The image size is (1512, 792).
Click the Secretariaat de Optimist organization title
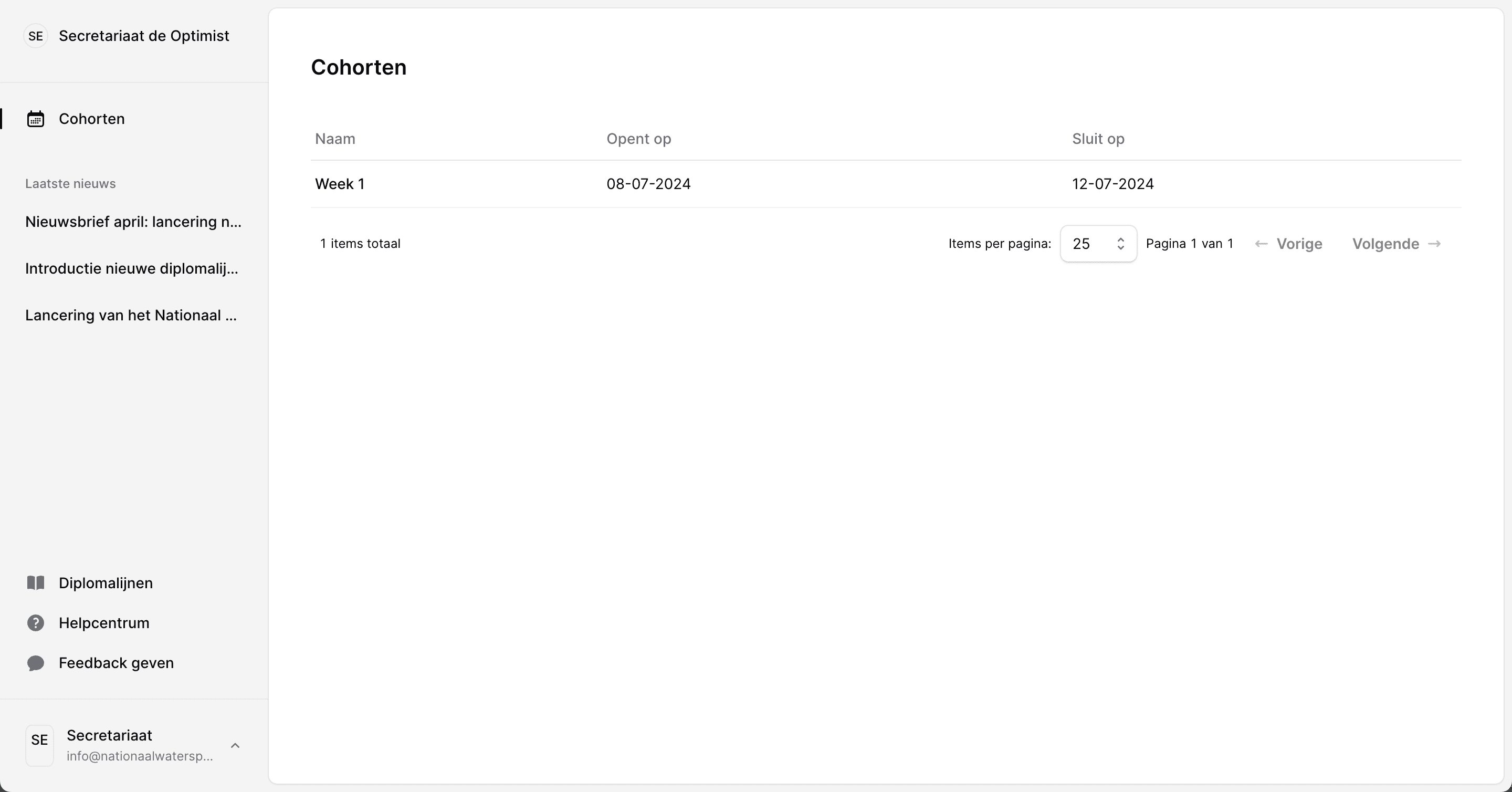(x=144, y=36)
